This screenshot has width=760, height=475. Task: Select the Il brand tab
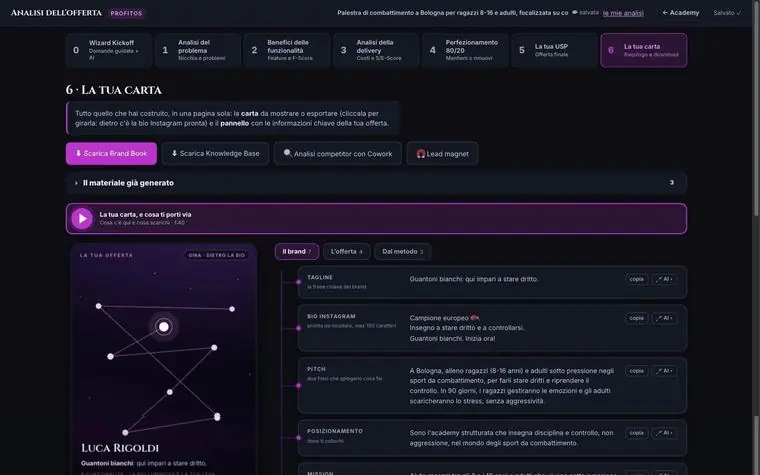tap(297, 252)
